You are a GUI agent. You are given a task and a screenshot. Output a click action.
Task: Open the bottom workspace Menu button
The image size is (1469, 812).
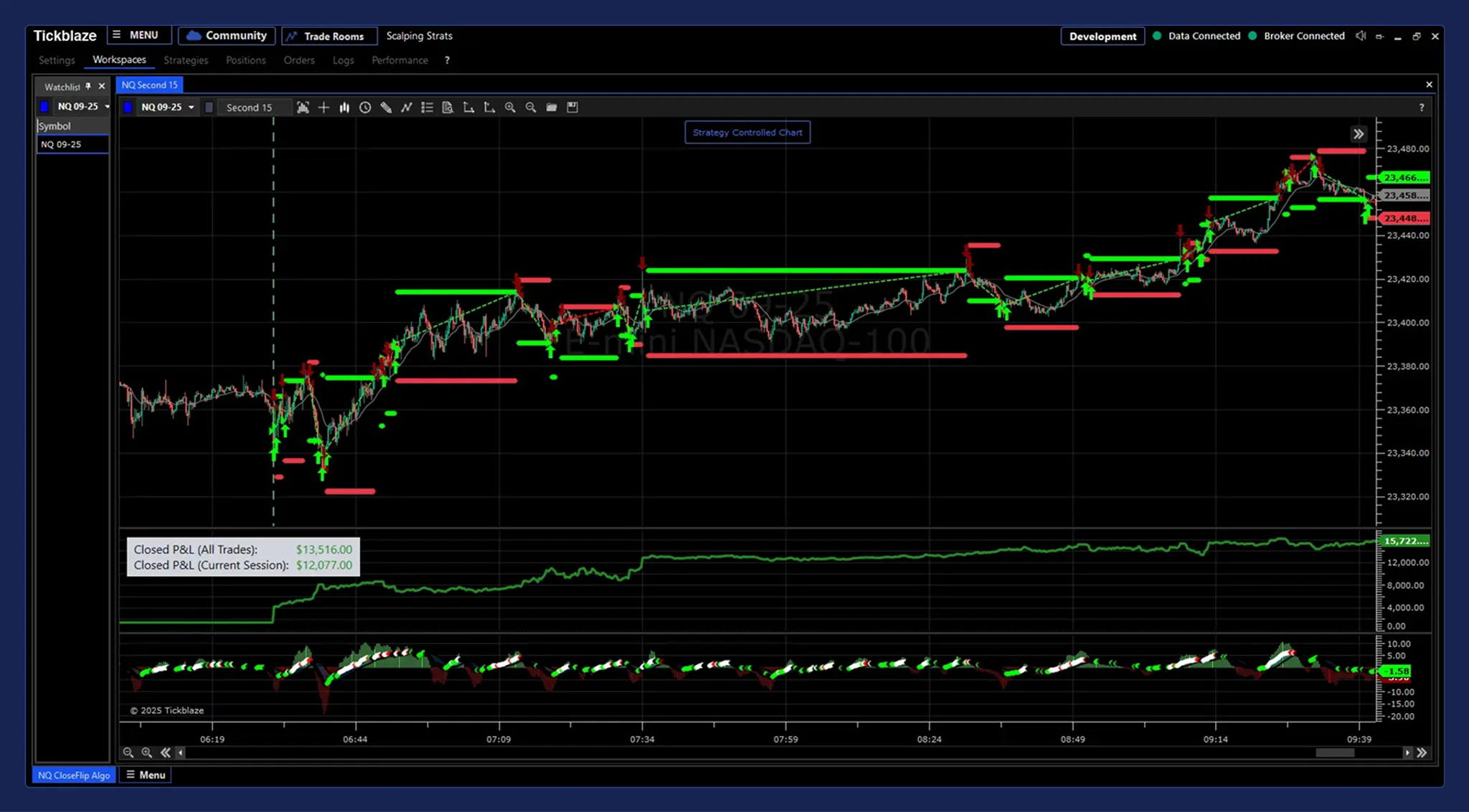pos(146,775)
